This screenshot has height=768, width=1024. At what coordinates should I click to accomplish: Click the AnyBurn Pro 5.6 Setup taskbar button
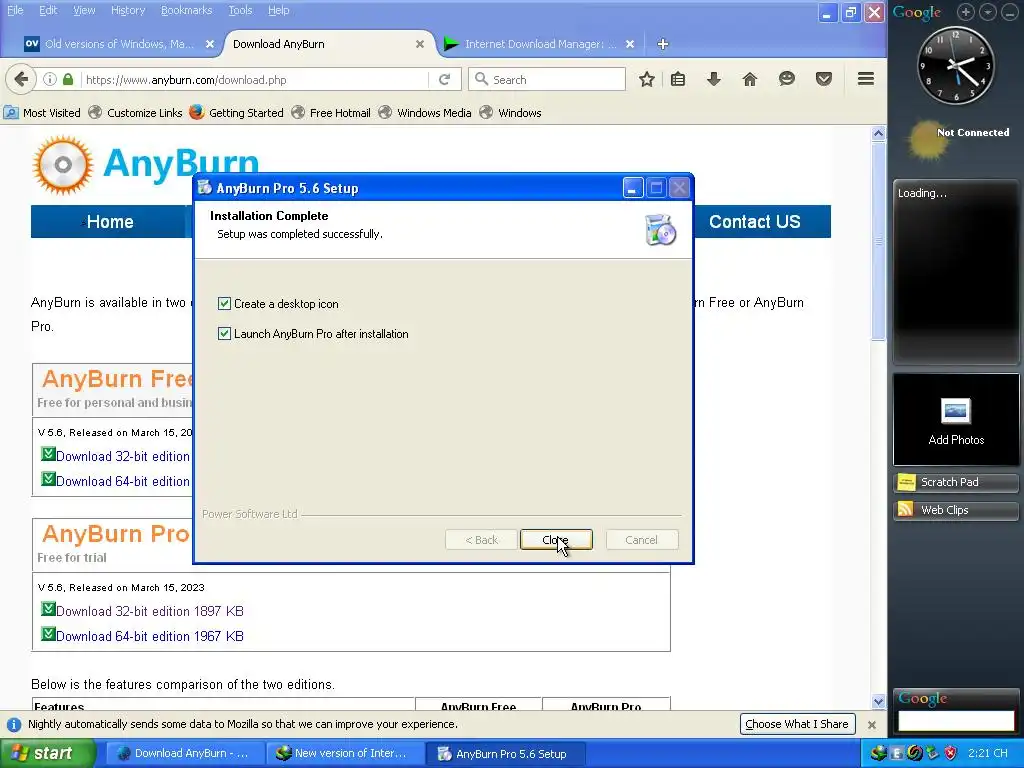504,754
